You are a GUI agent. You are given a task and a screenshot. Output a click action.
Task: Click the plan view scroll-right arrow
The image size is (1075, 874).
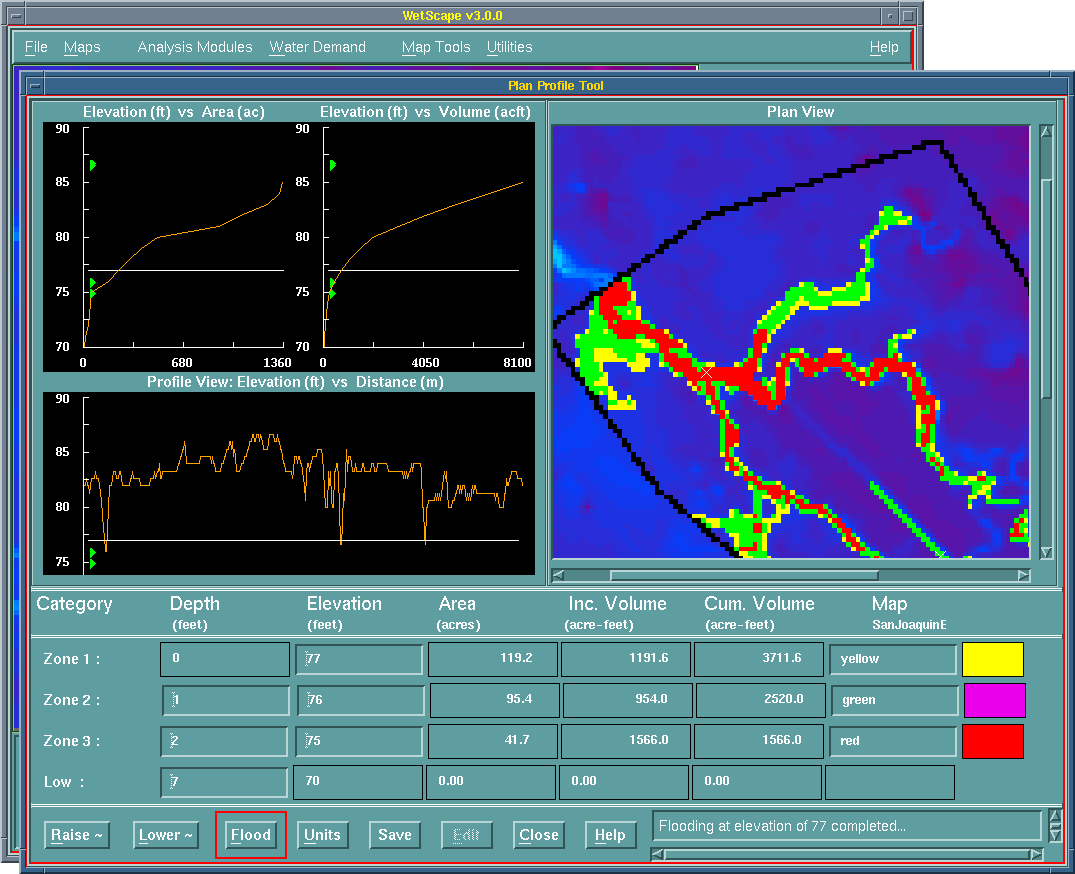[x=1023, y=576]
